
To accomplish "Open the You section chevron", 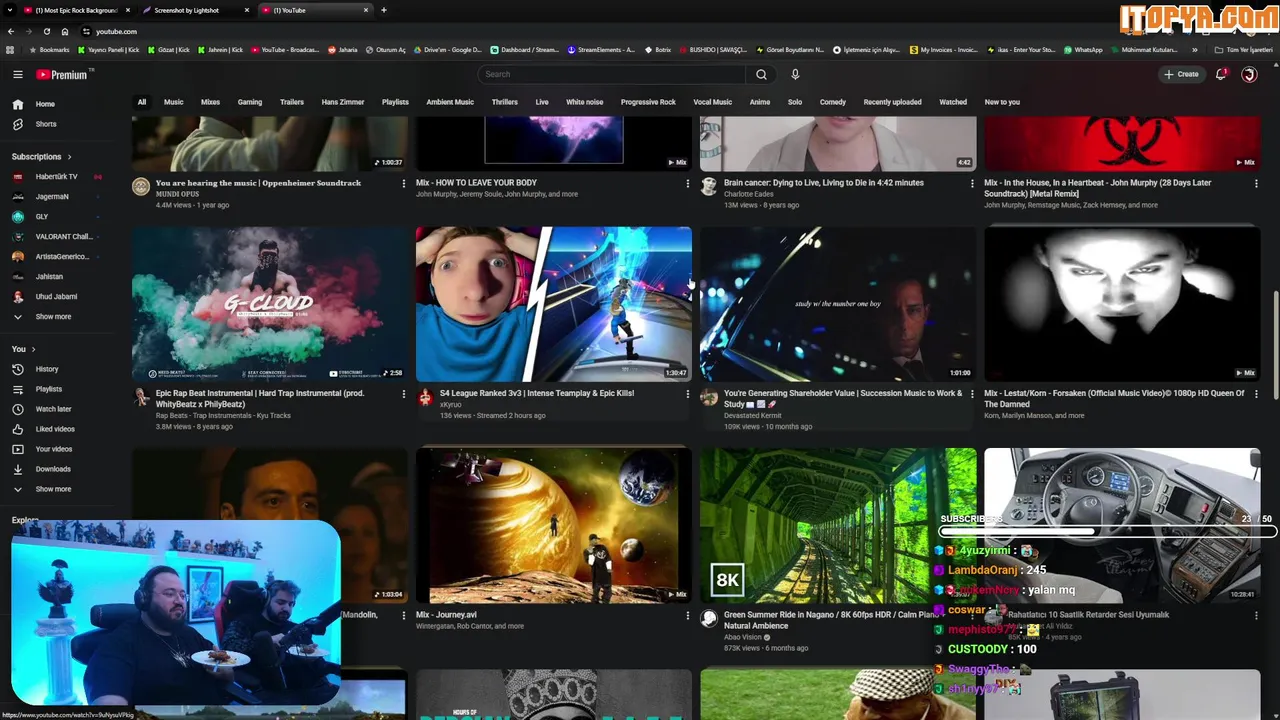I will pos(33,349).
